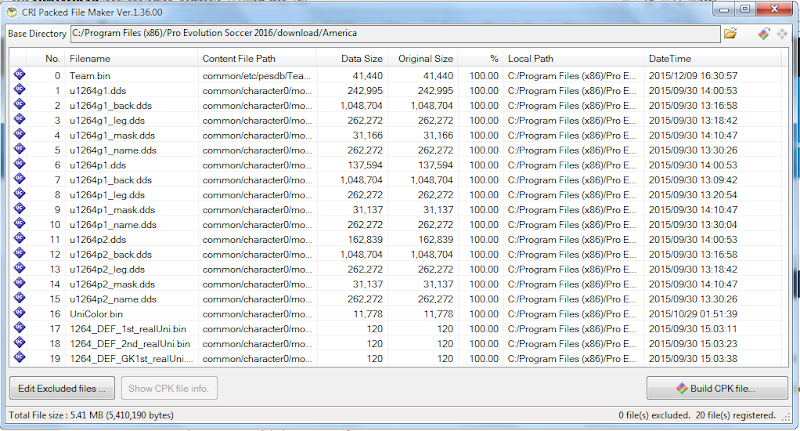This screenshot has width=800, height=431.
Task: Click the file icon for u1264p1_back.dds row
Action: [19, 179]
